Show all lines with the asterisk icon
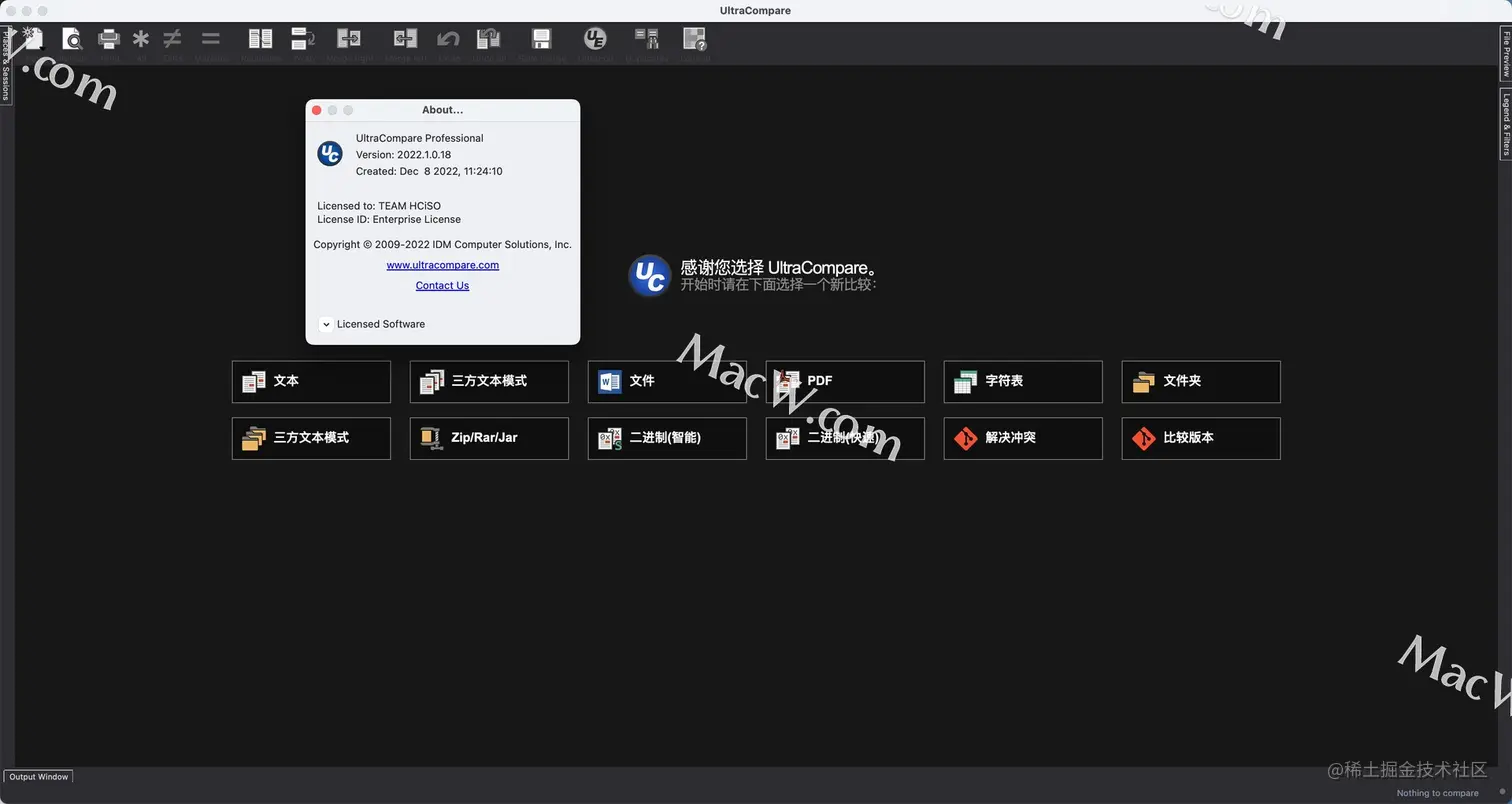Viewport: 1512px width, 804px height. pos(141,39)
